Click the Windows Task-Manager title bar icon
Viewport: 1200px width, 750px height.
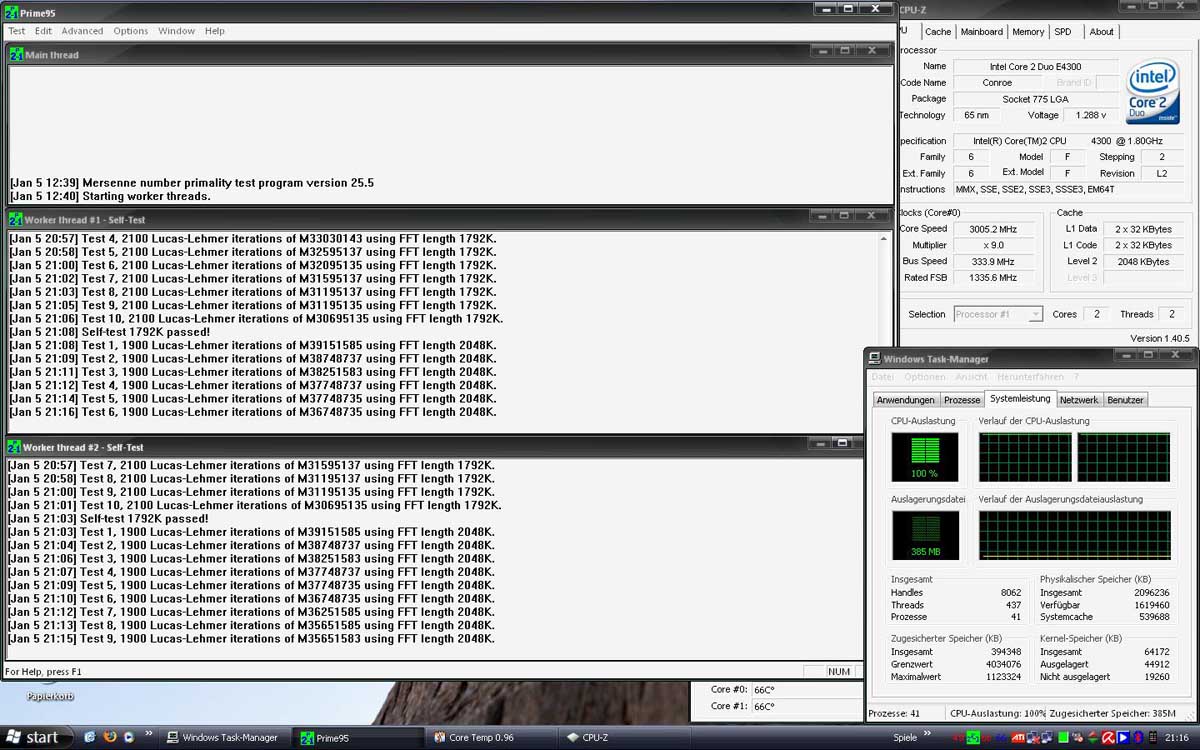click(x=875, y=359)
